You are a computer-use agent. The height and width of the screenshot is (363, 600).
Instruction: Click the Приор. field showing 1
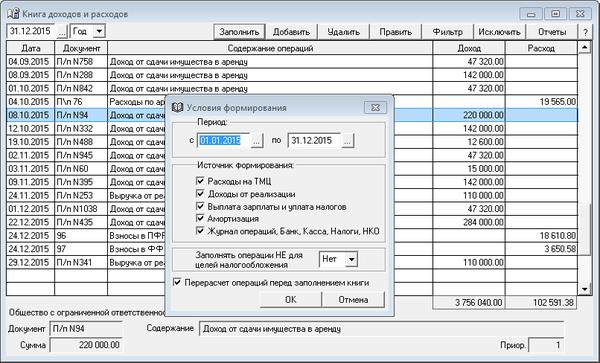pyautogui.click(x=546, y=345)
